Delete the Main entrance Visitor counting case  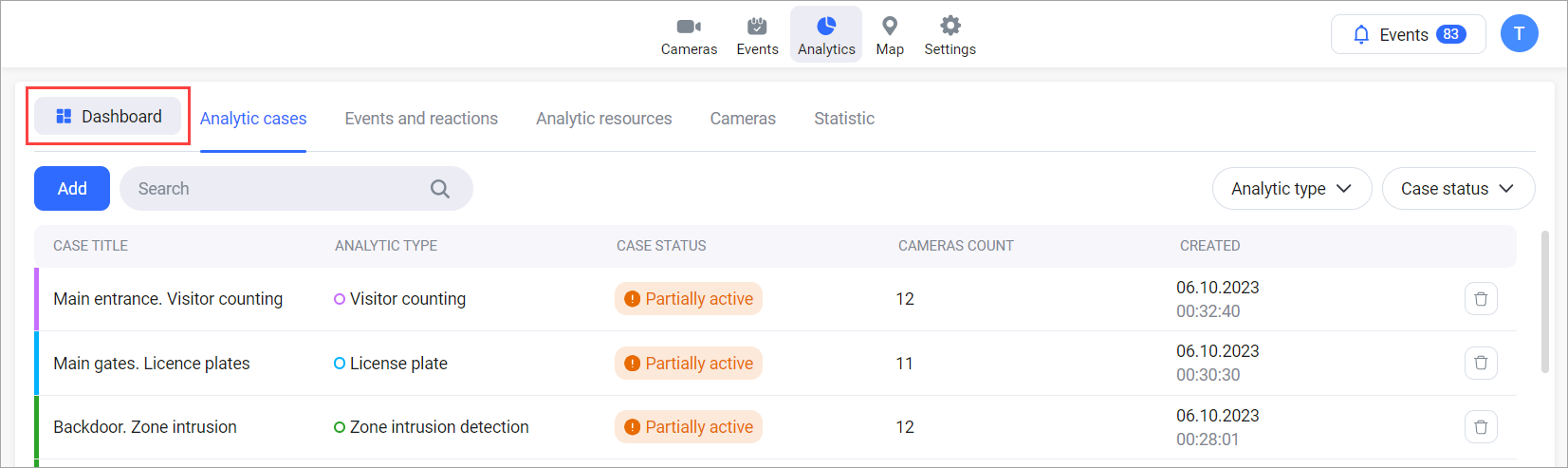(x=1481, y=299)
